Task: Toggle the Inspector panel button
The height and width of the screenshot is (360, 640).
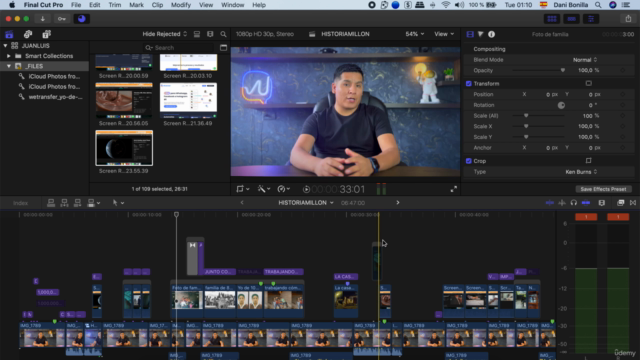Action: tap(591, 19)
